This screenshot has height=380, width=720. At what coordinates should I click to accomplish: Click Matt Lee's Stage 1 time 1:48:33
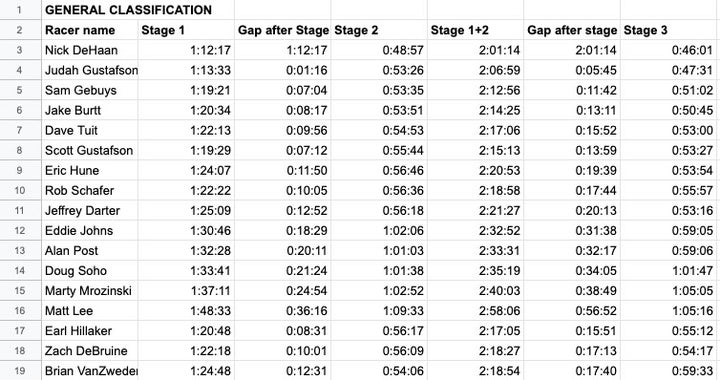[x=186, y=311]
